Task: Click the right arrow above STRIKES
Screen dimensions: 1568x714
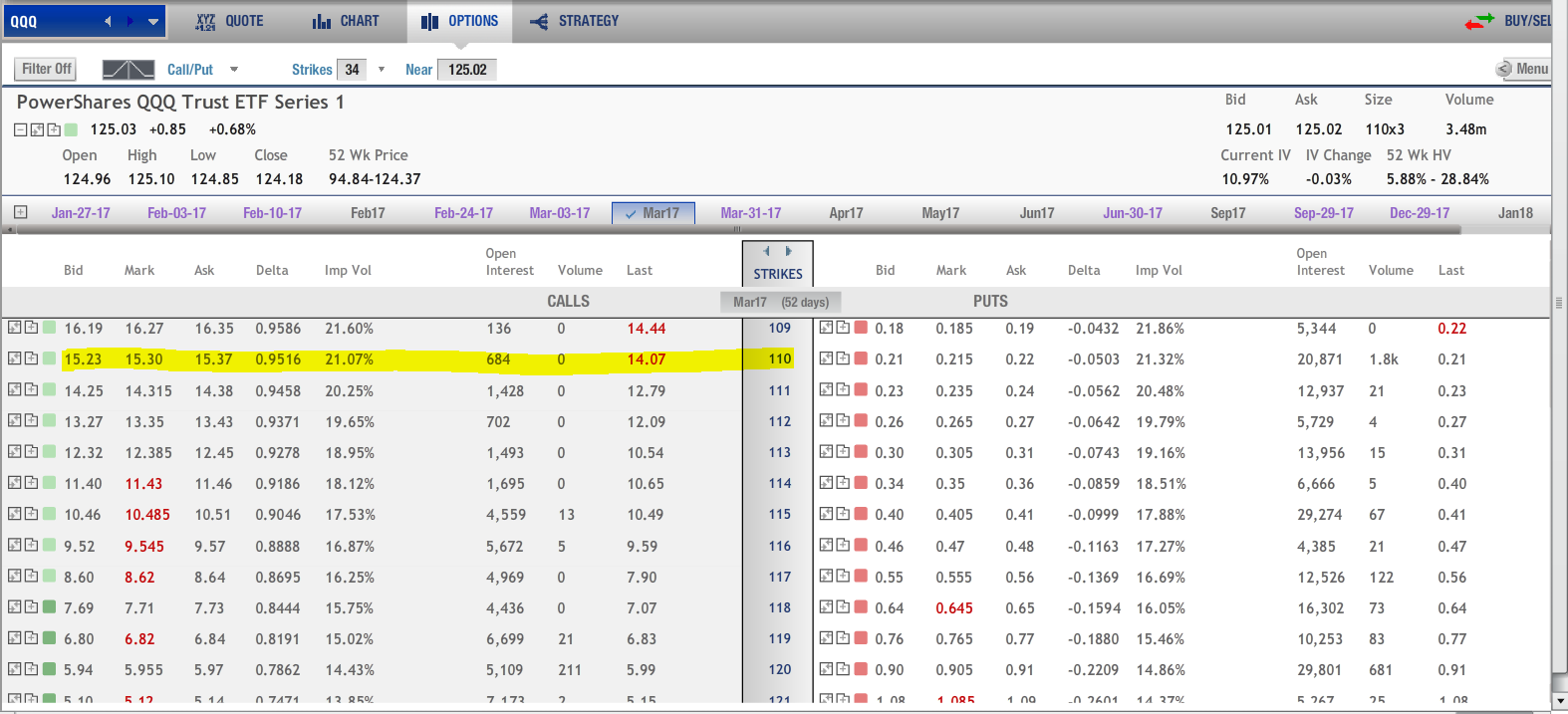Action: click(789, 251)
